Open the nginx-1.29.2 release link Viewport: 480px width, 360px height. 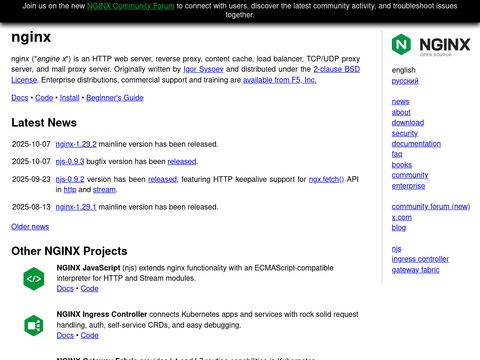click(x=76, y=144)
